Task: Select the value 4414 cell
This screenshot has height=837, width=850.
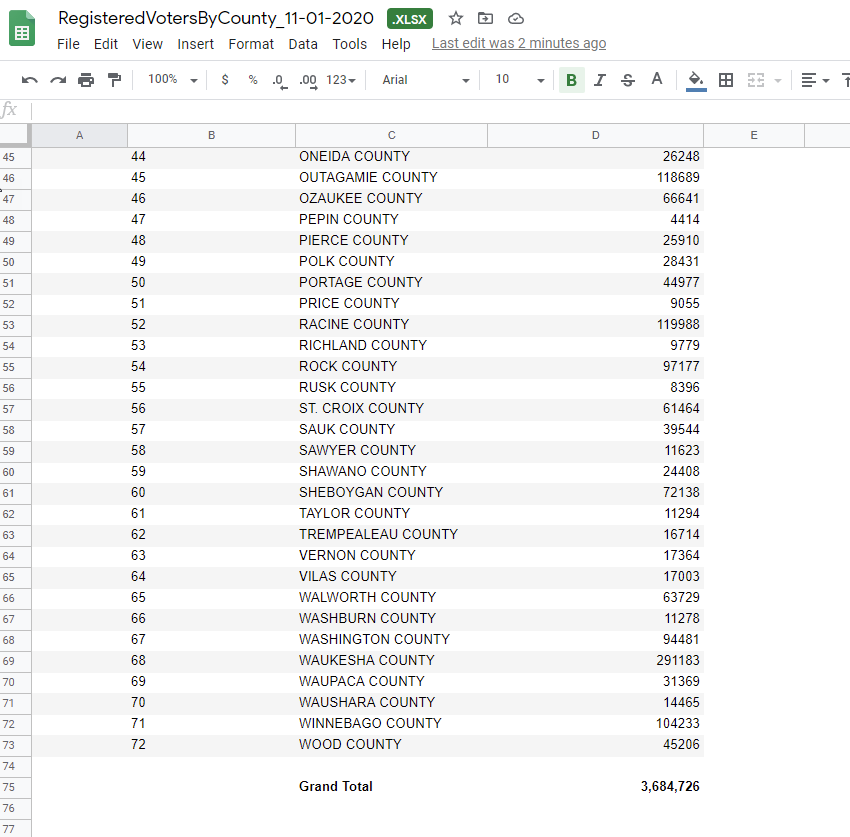Action: click(x=595, y=220)
